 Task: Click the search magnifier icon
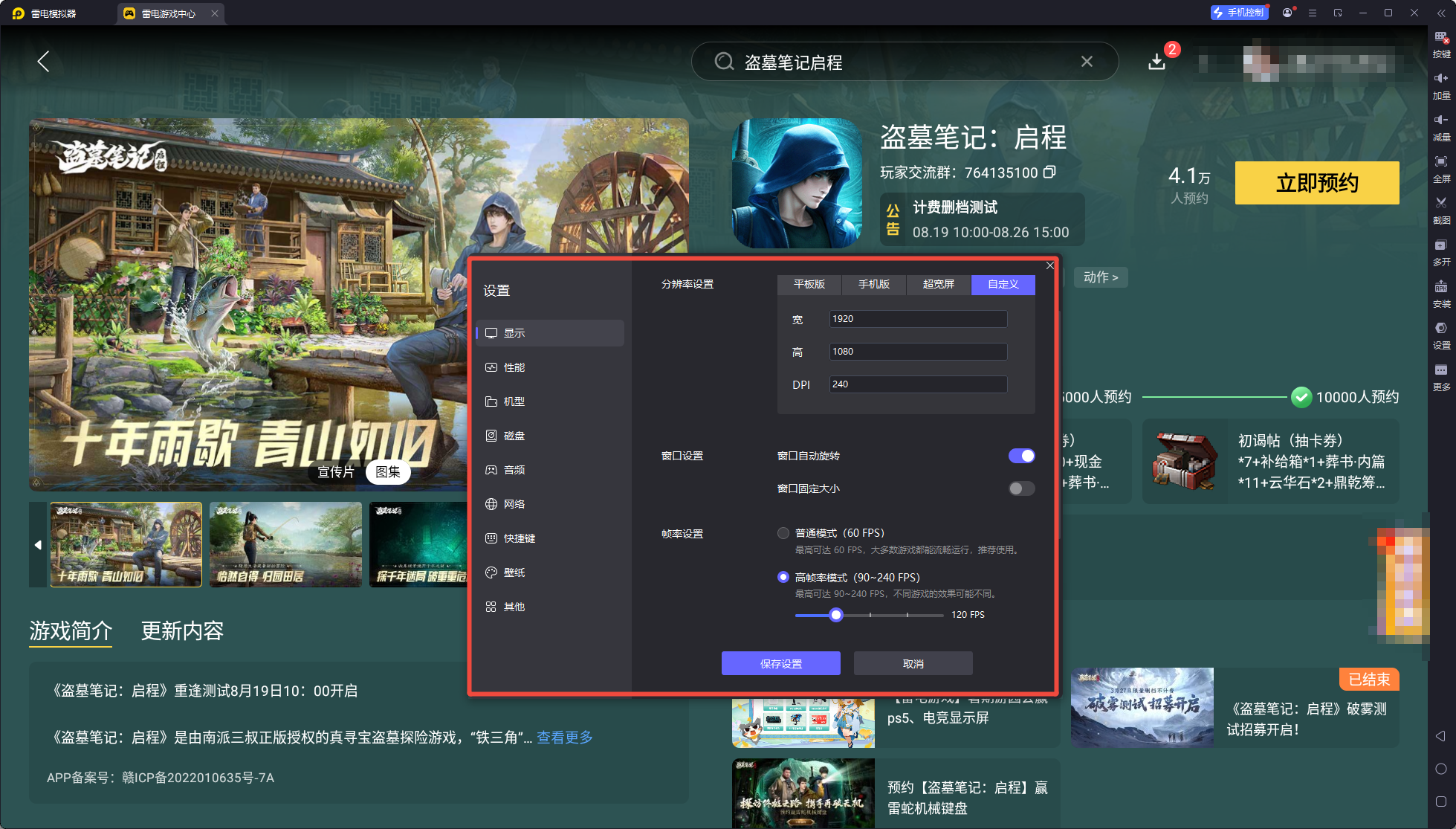click(x=724, y=62)
